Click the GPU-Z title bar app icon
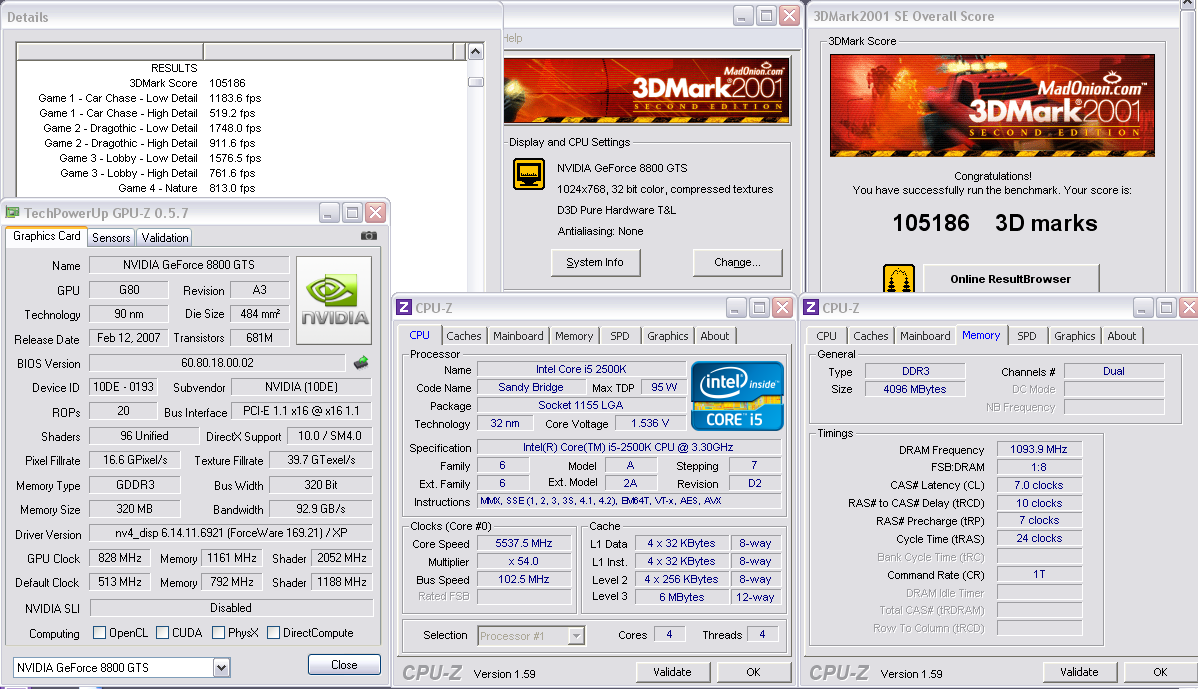This screenshot has width=1198, height=689. coord(12,212)
